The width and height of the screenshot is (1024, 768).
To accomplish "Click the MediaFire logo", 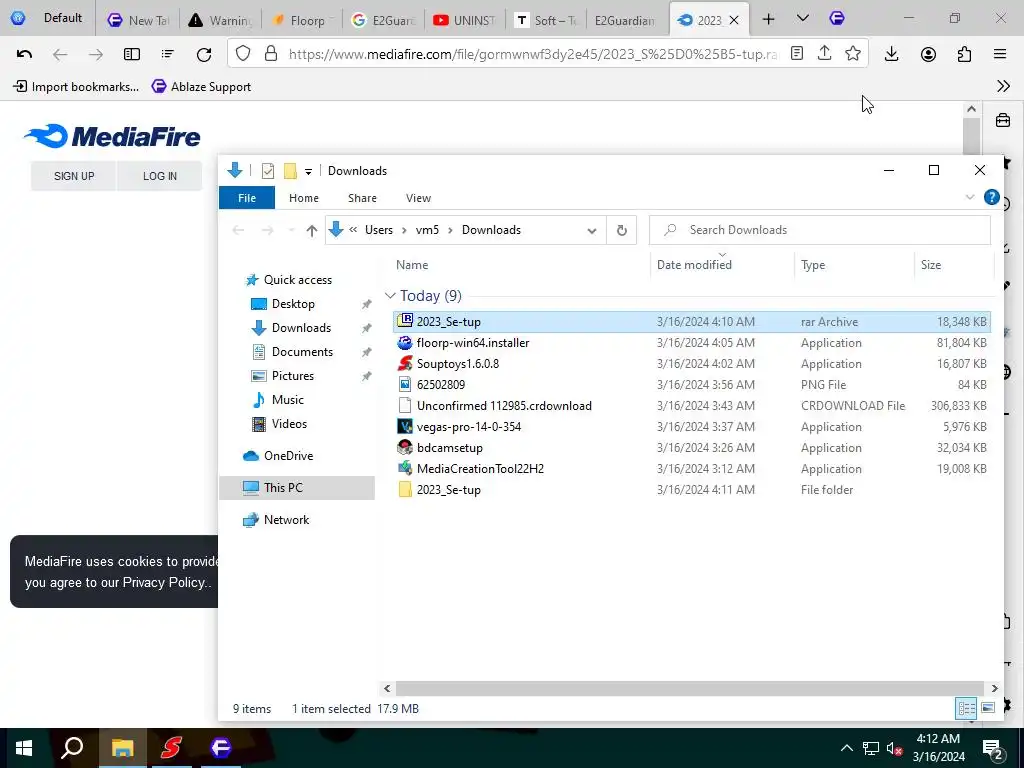I will (112, 136).
